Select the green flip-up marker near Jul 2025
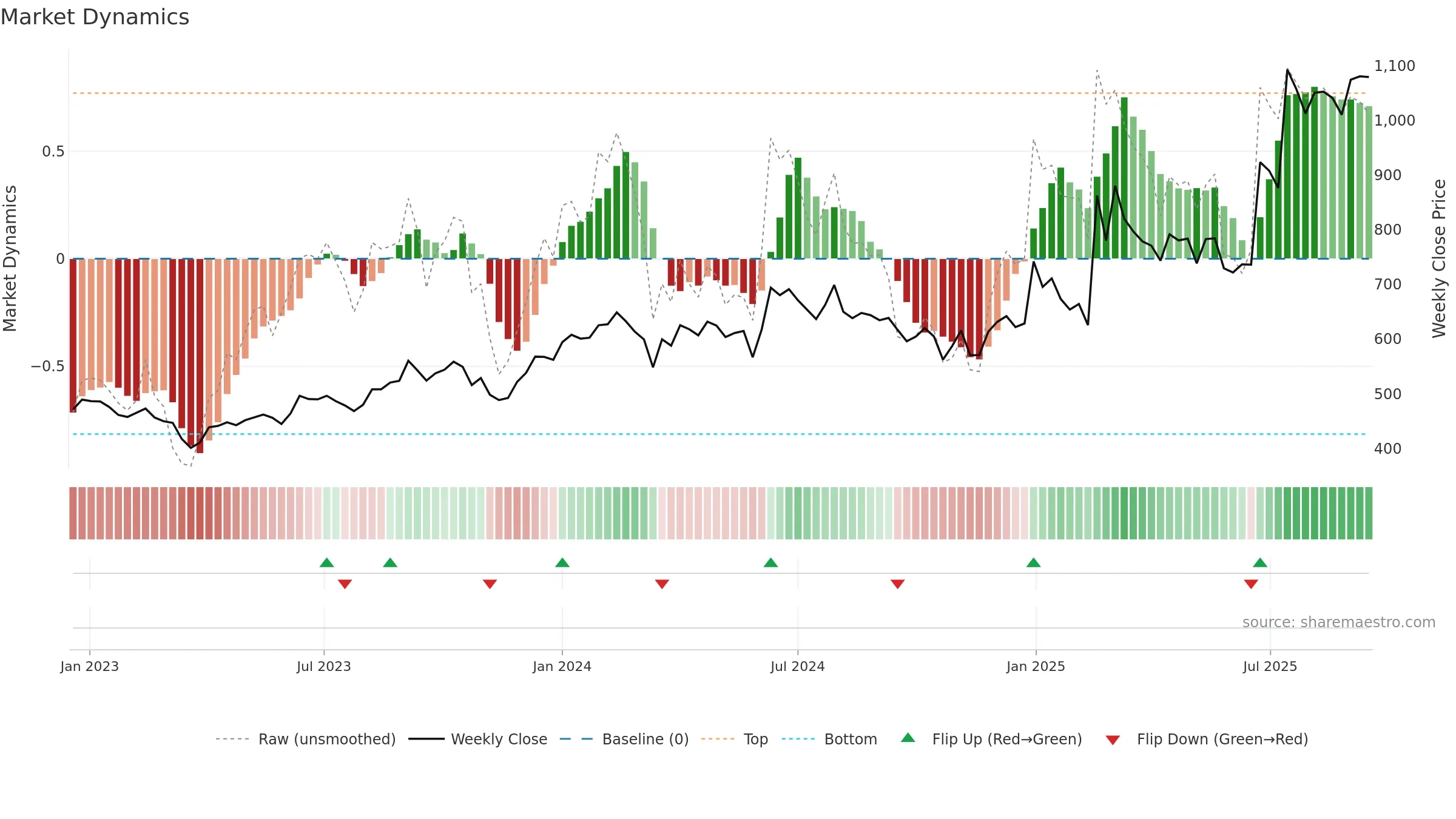The width and height of the screenshot is (1456, 819). click(x=1260, y=562)
